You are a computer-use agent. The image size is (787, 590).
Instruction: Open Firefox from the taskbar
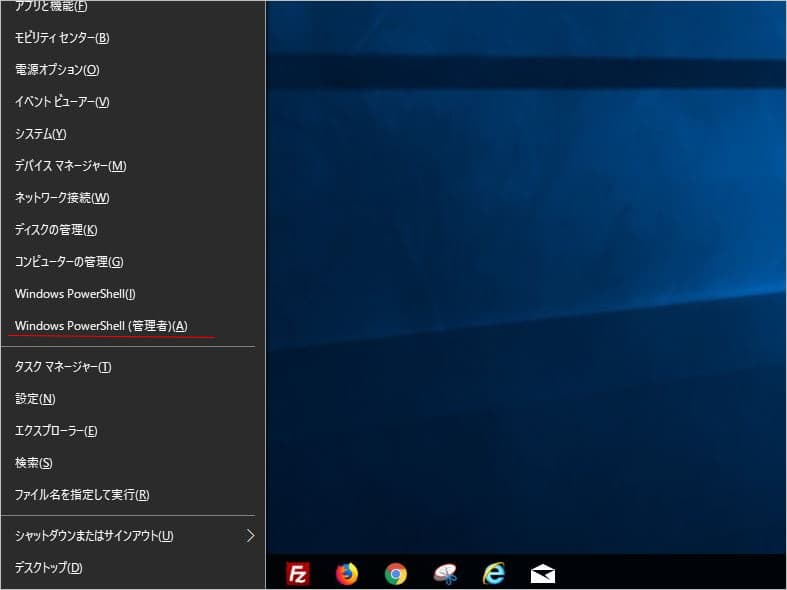pyautogui.click(x=347, y=574)
